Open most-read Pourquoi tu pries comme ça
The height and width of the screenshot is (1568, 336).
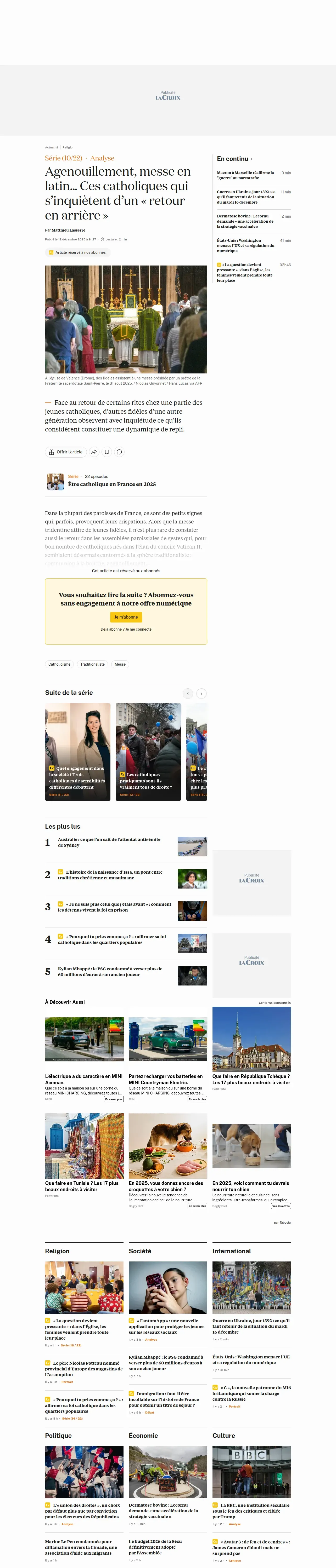pos(112,940)
